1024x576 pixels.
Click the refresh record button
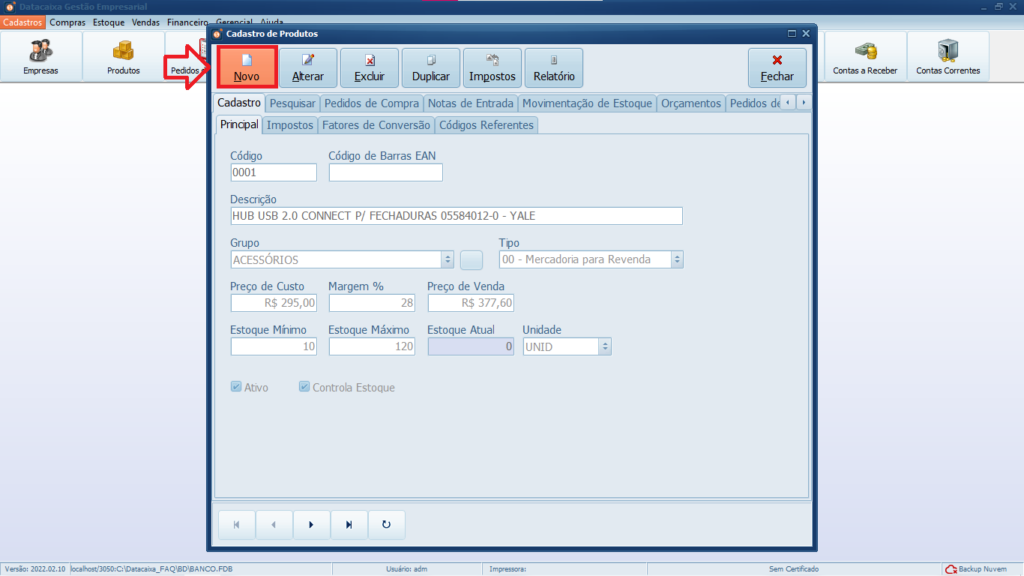pyautogui.click(x=386, y=524)
